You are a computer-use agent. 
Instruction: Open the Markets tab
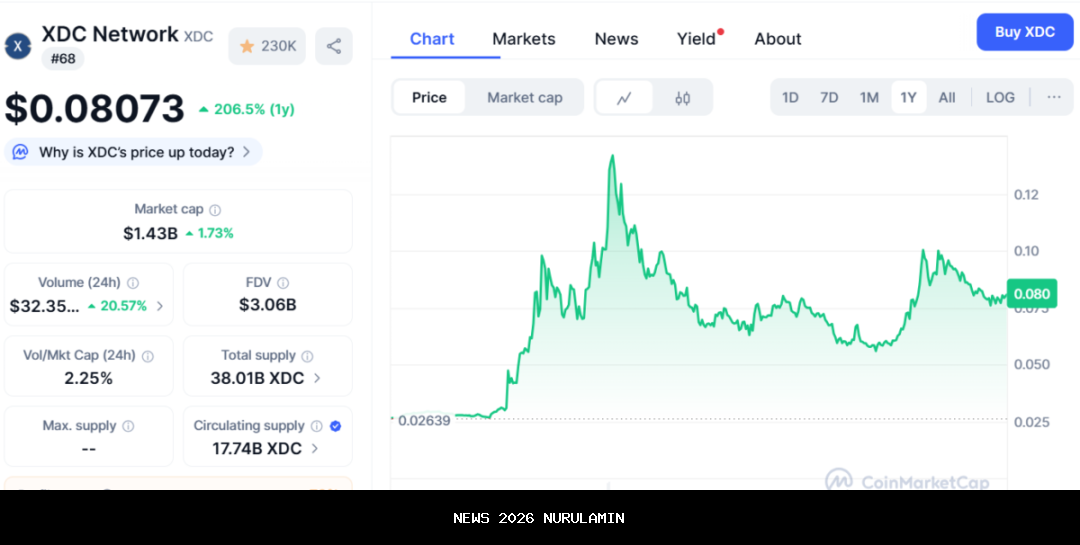tap(523, 39)
